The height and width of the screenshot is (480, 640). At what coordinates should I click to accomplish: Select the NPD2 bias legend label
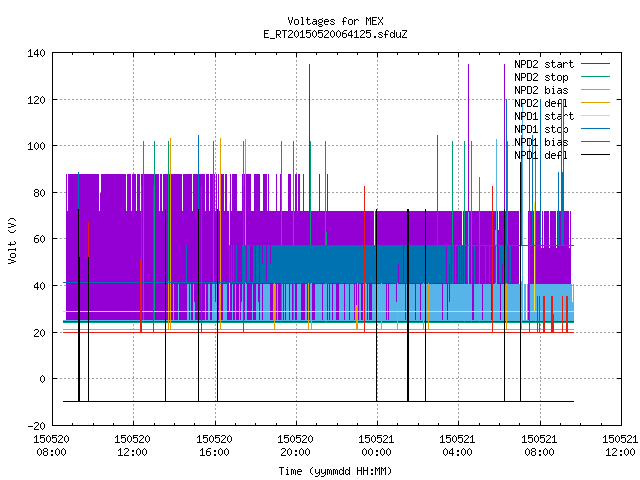pos(541,90)
